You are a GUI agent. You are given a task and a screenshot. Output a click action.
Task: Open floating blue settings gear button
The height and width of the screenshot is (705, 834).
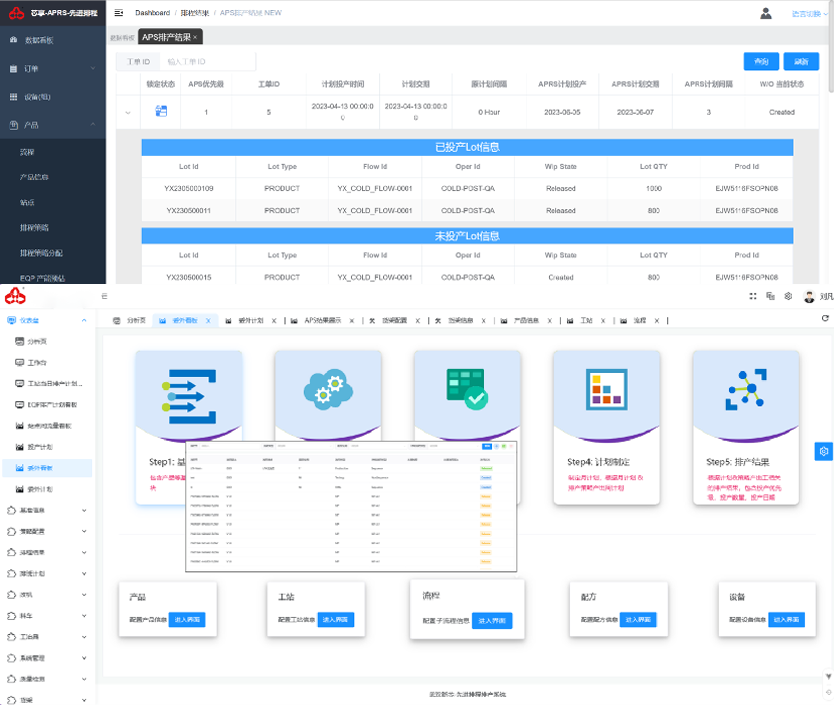click(x=824, y=451)
